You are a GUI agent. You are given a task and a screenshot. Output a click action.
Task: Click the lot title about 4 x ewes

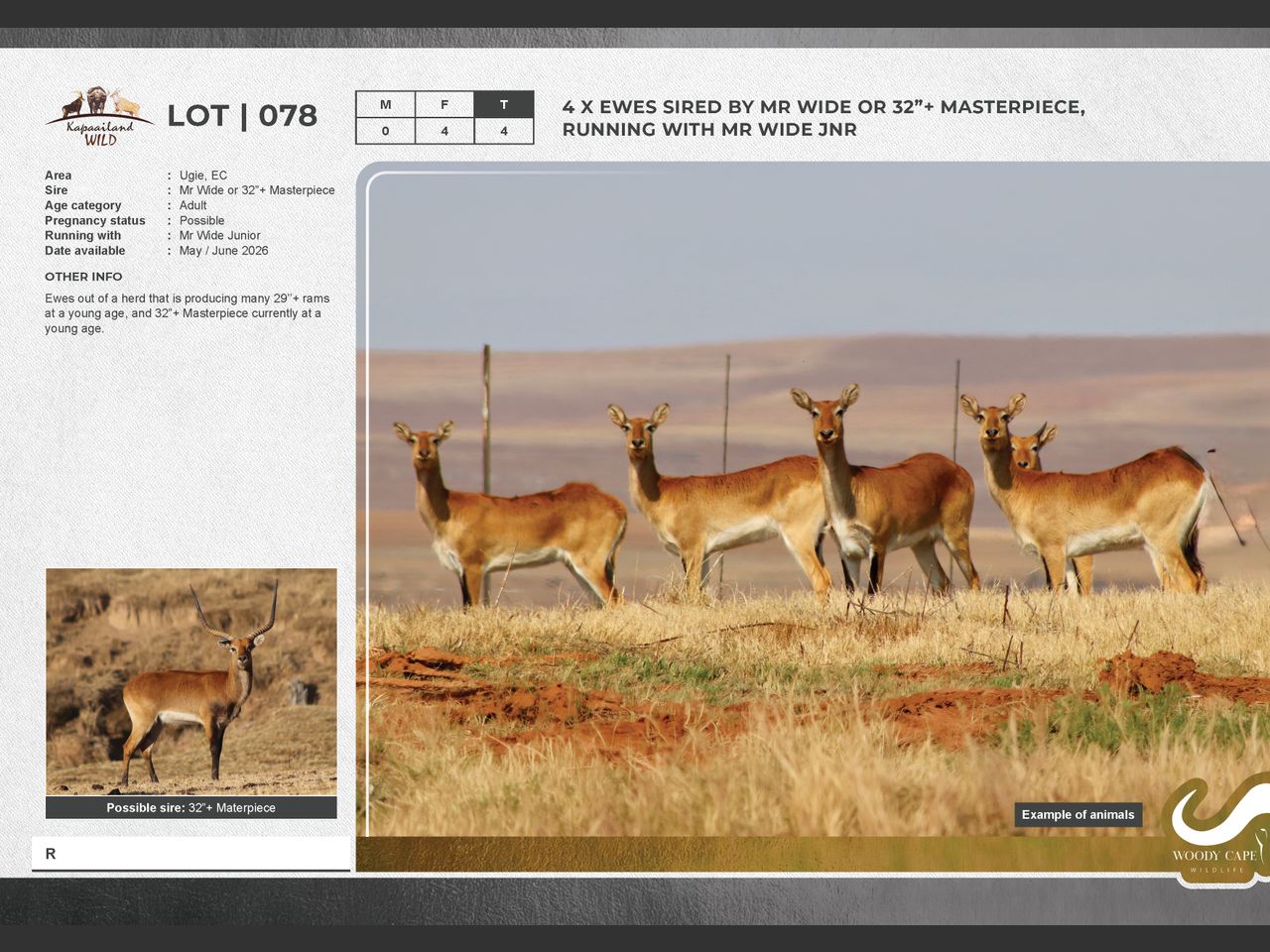tap(823, 118)
